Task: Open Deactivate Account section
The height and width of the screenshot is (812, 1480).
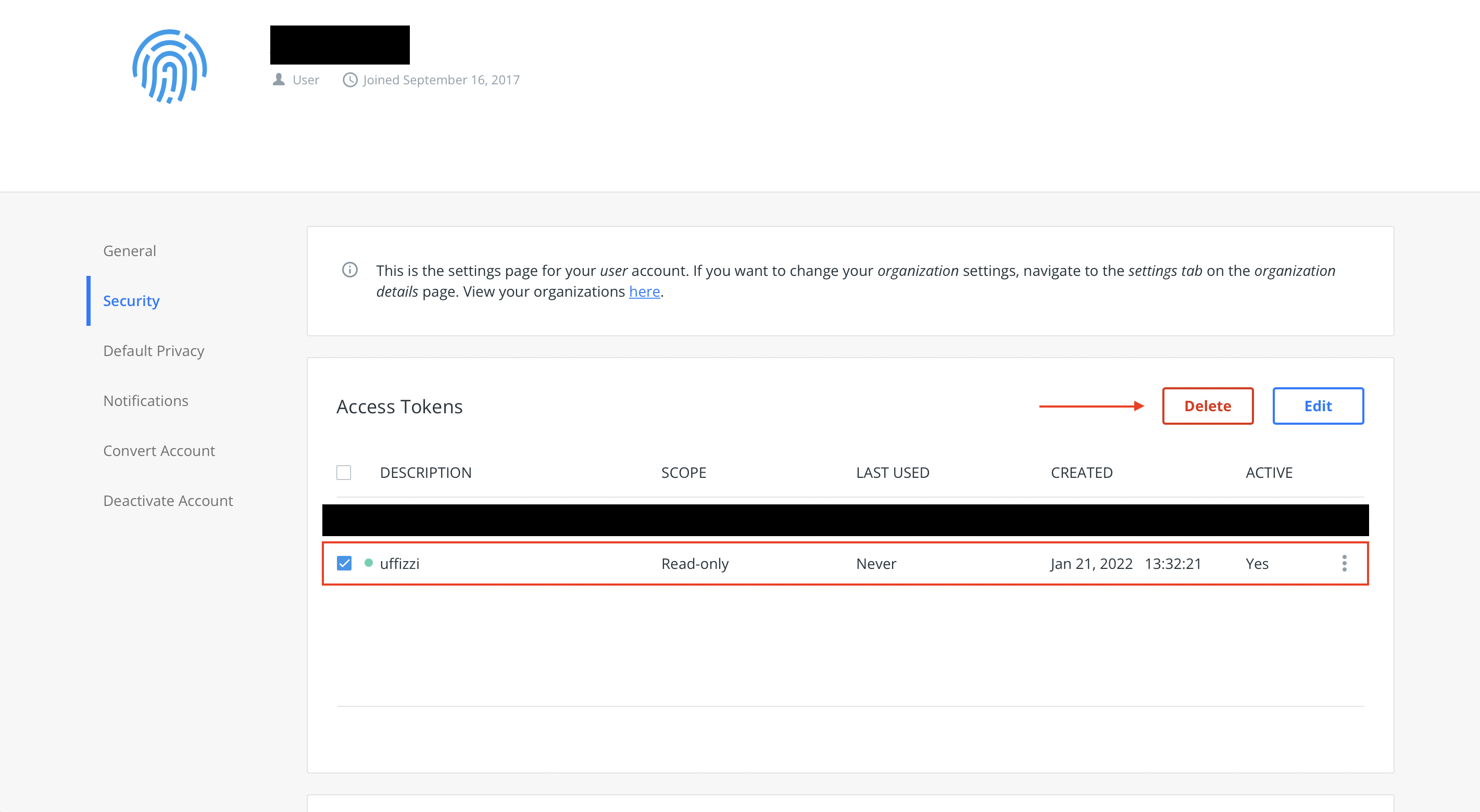Action: tap(168, 501)
